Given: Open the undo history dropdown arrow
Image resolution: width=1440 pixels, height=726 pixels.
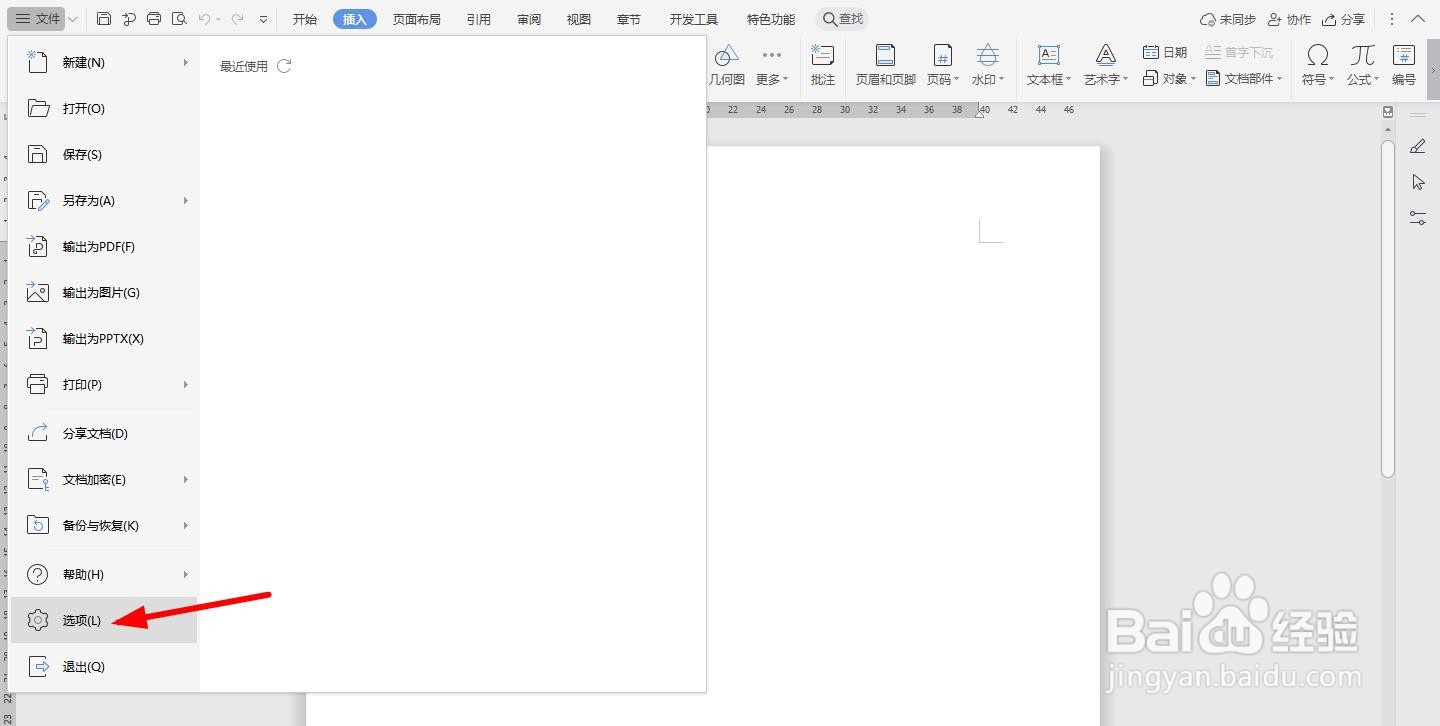Looking at the screenshot, I should coord(219,19).
